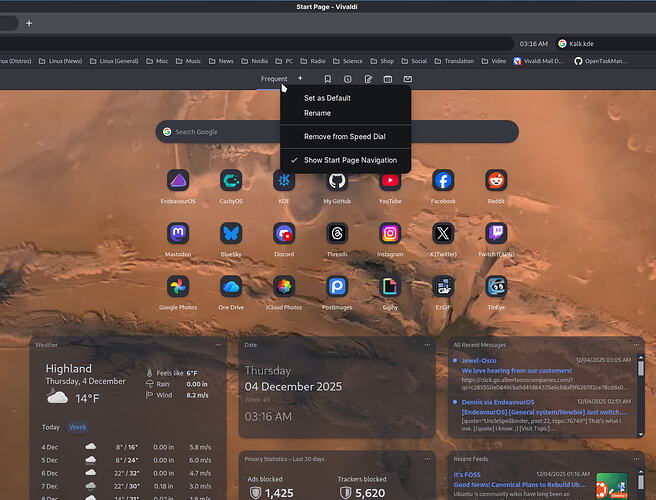656x500 pixels.
Task: Choose Set as Default from context menu
Action: coord(327,98)
